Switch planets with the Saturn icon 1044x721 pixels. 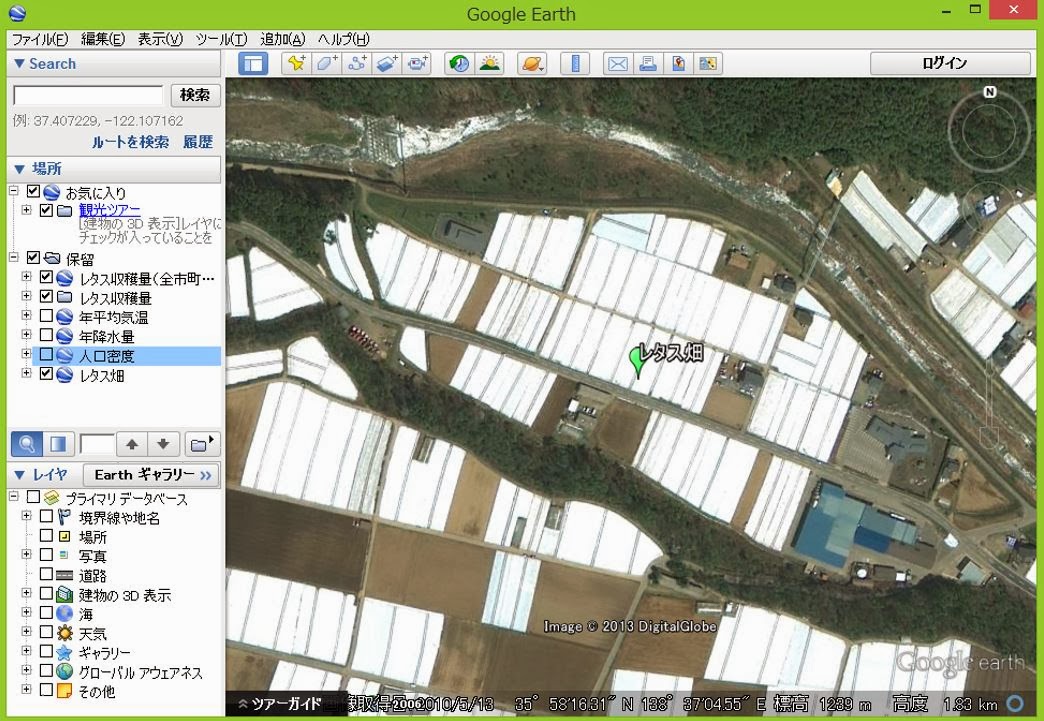tap(532, 64)
